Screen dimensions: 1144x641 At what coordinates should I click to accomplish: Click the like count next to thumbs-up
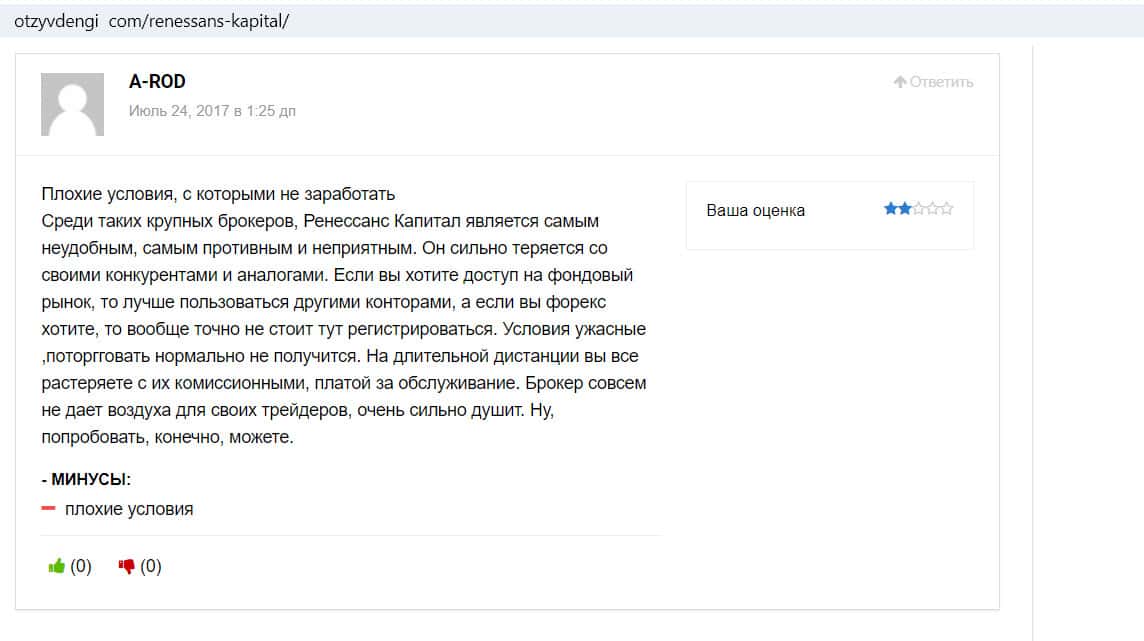(x=81, y=567)
